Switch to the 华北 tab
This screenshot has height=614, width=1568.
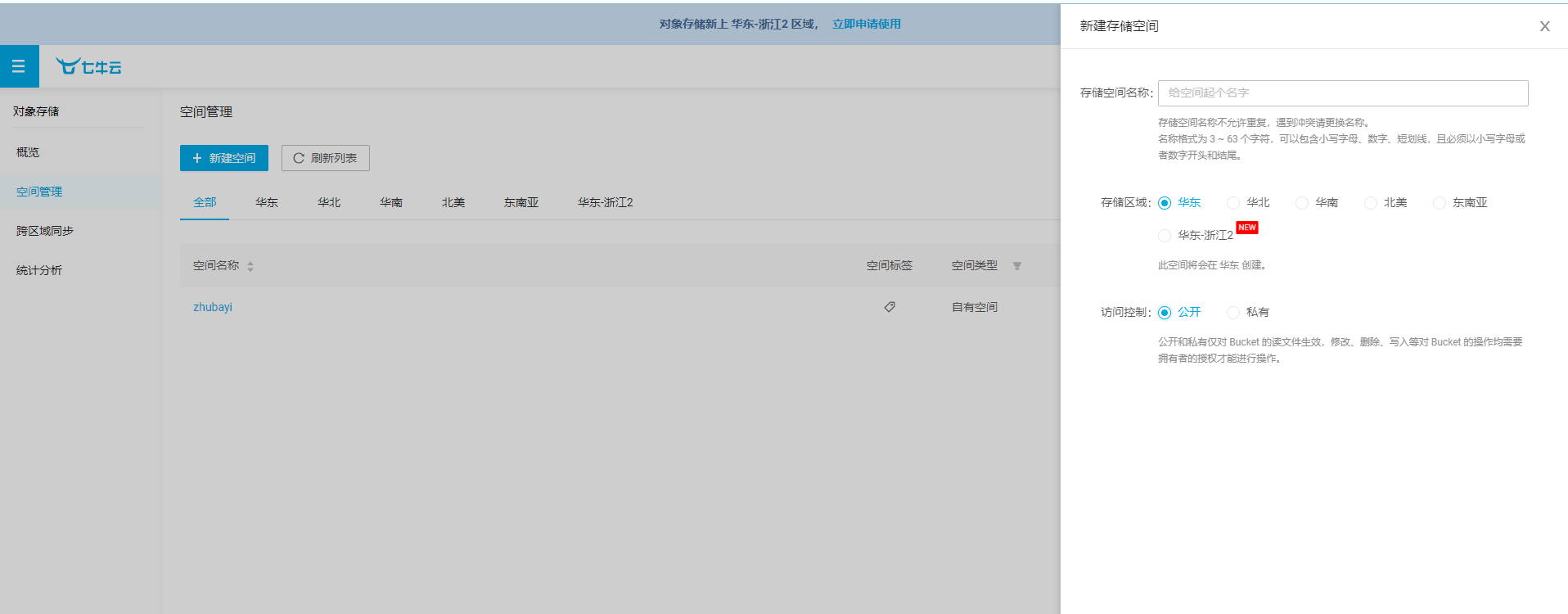(329, 202)
